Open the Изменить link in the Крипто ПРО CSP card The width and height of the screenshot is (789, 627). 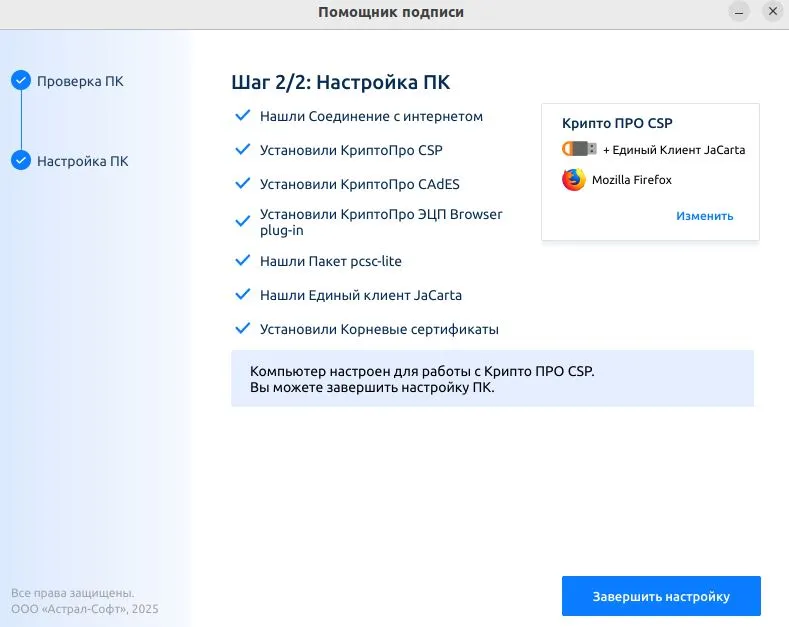point(704,216)
